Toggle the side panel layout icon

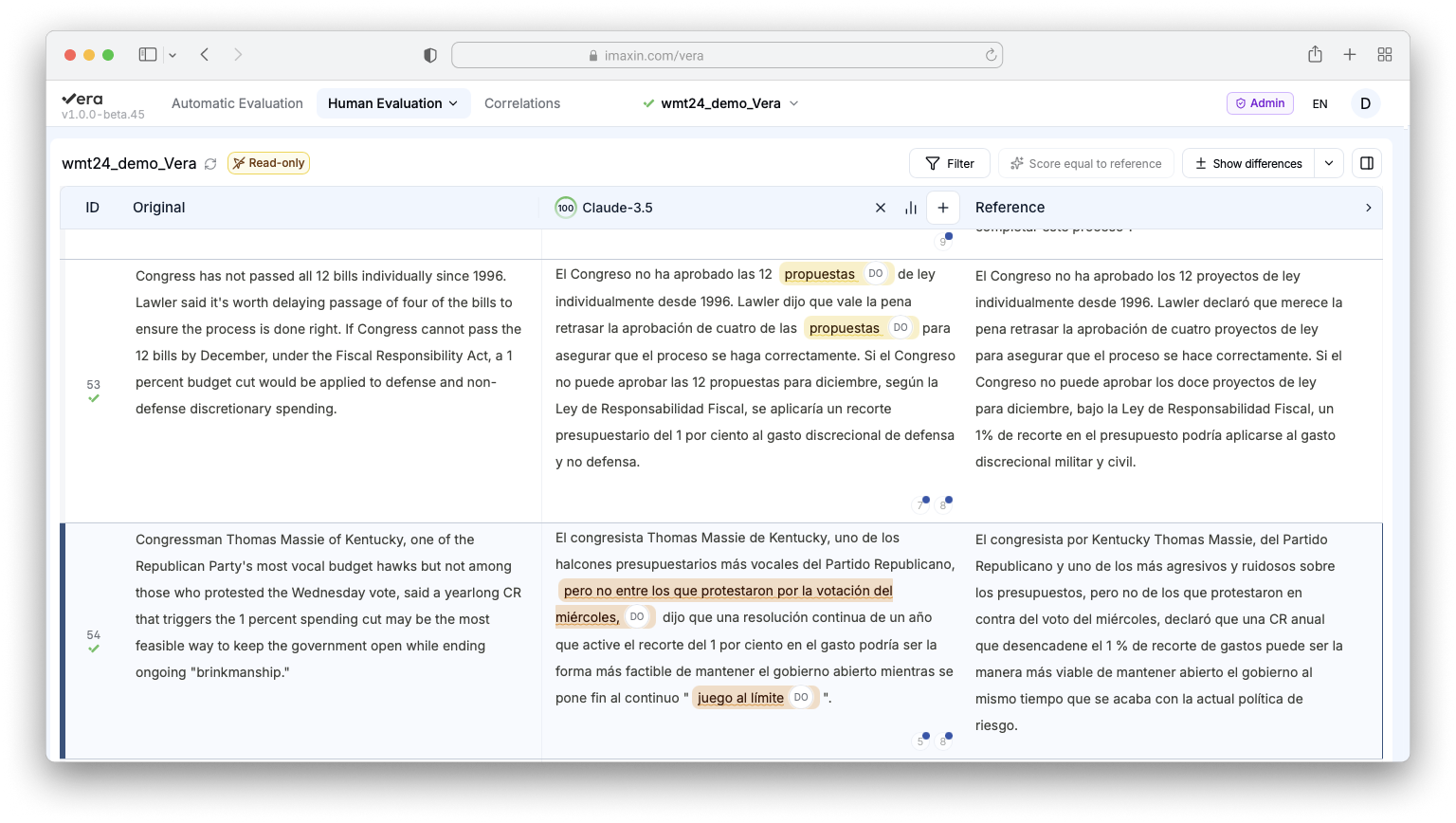[1367, 163]
